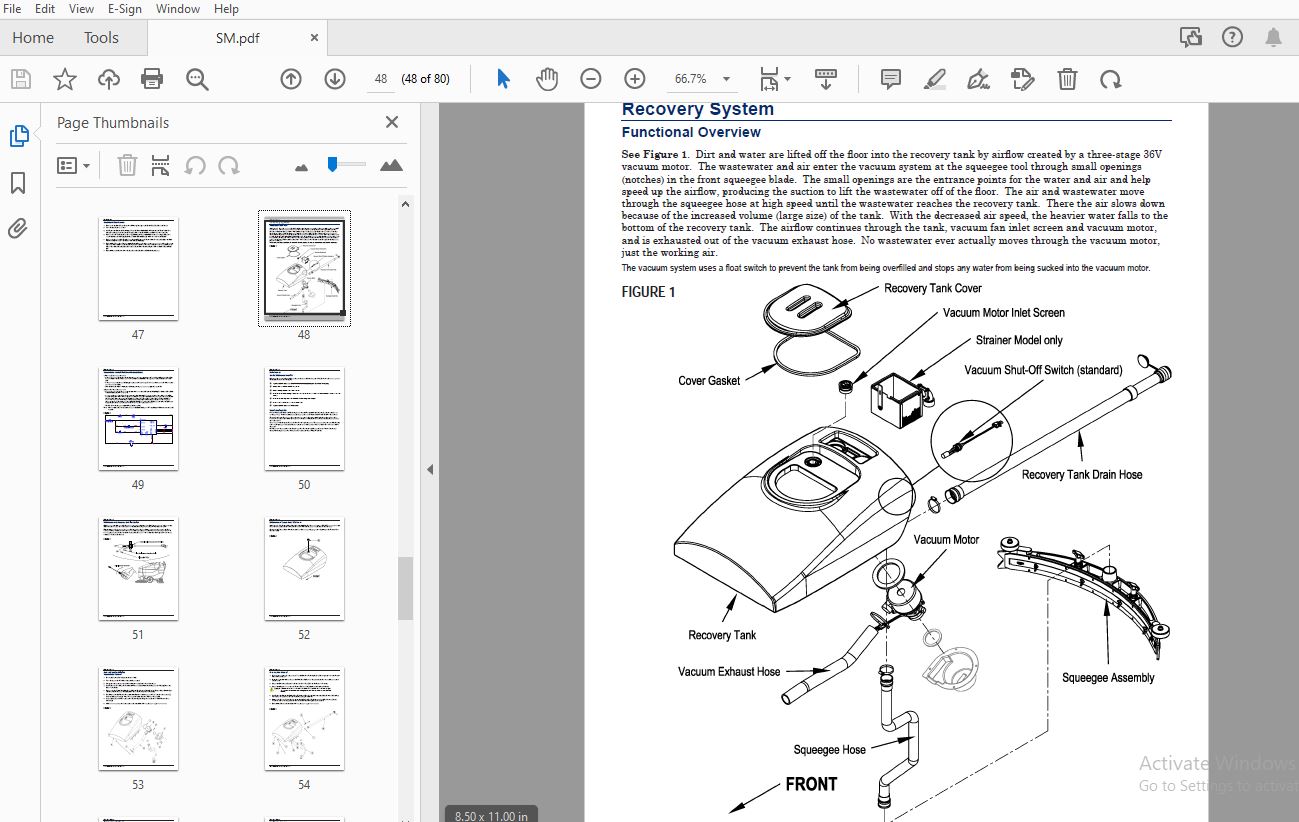Screen dimensions: 1299x822
Task: Enlarge thumbnail size large mountain icon
Action: pos(391,165)
